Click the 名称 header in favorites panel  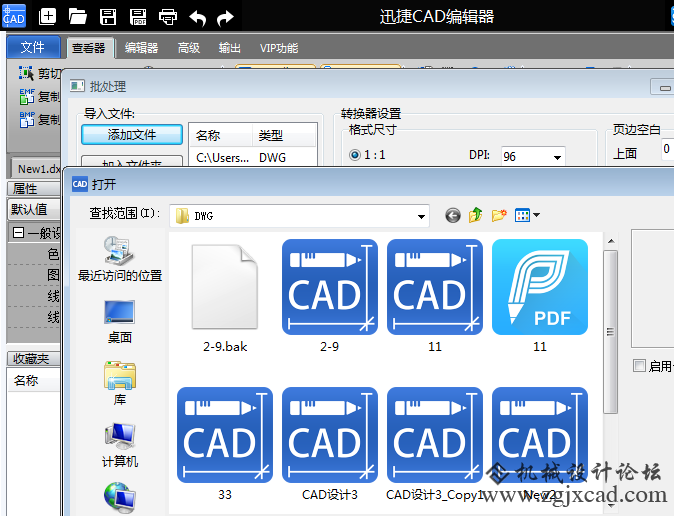34,381
